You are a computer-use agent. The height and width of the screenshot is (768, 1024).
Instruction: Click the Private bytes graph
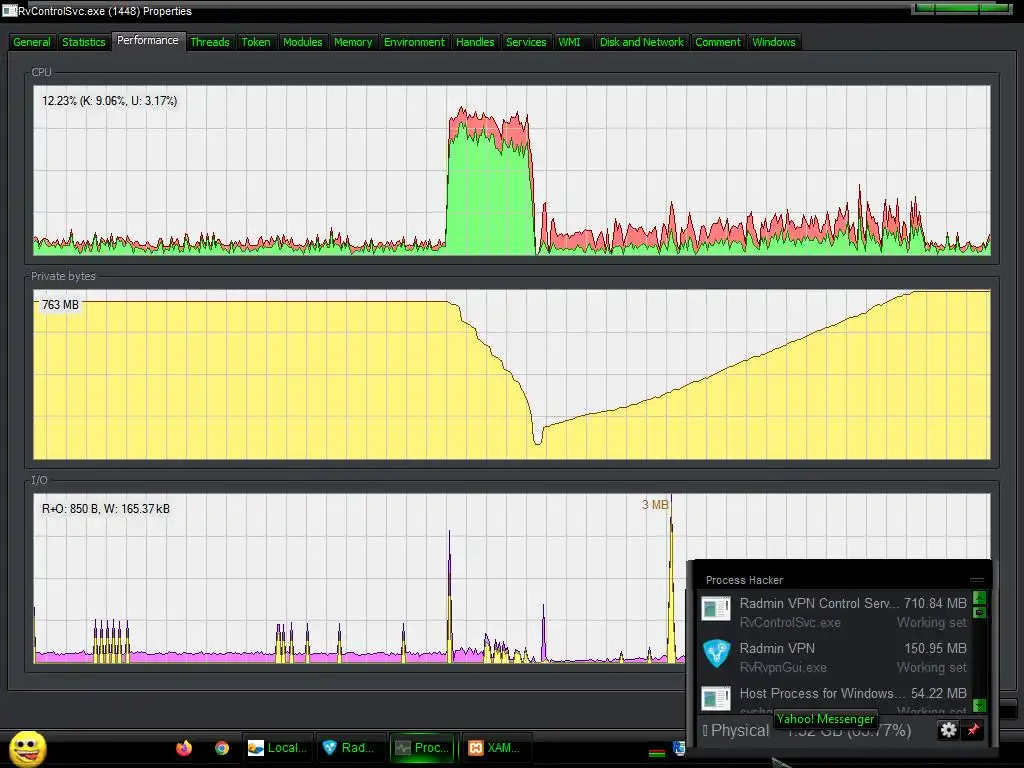pyautogui.click(x=512, y=374)
